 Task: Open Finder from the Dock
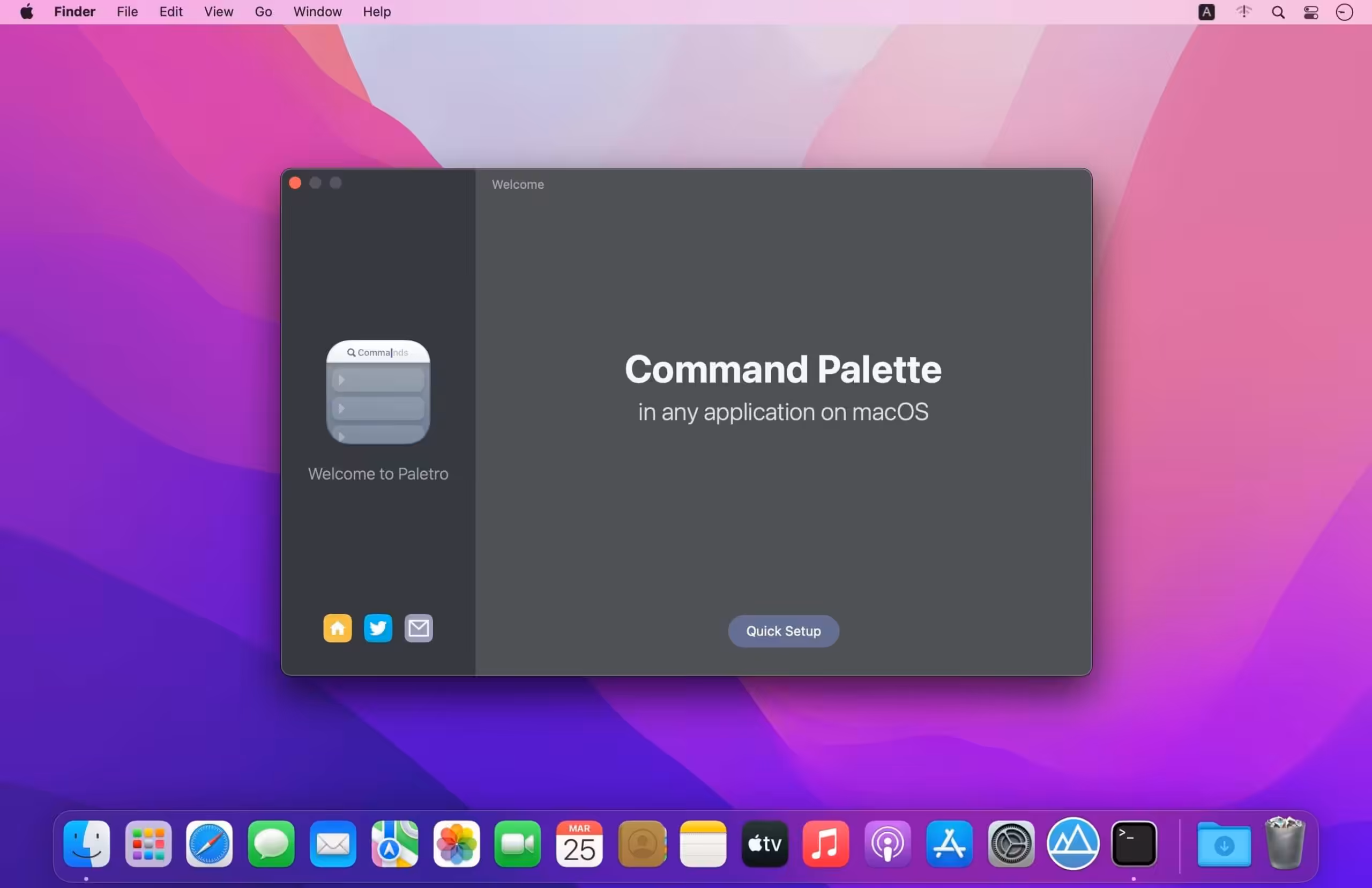(86, 843)
